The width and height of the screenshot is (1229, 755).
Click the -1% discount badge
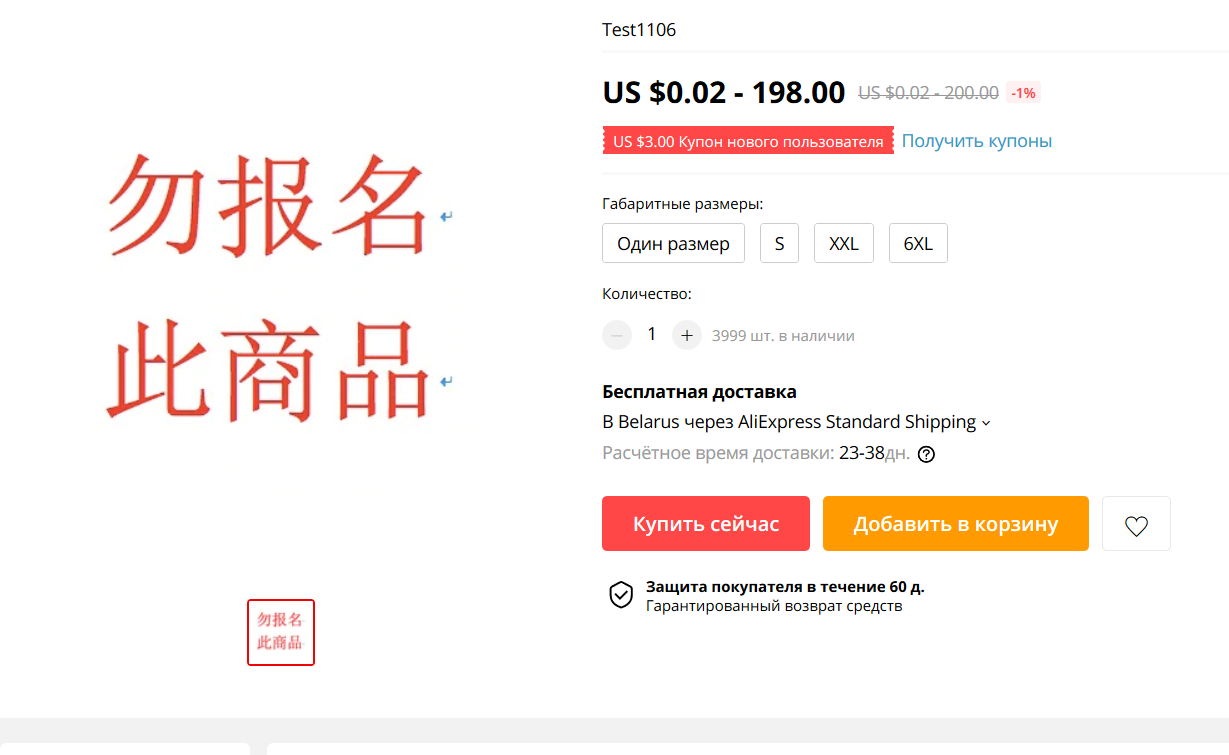(1023, 93)
